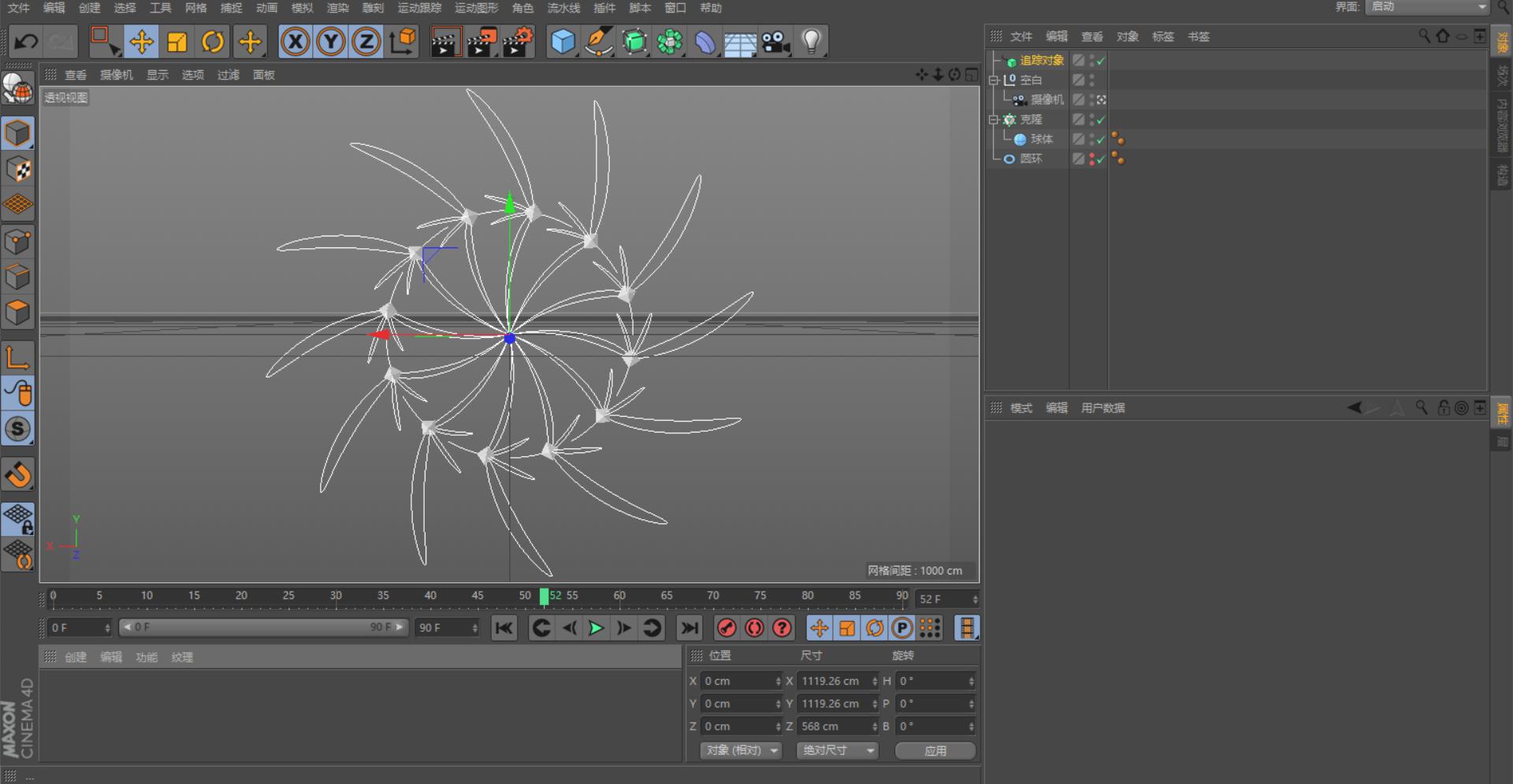The width and height of the screenshot is (1513, 784).
Task: Select 圆环 in object tree
Action: pyautogui.click(x=1031, y=159)
